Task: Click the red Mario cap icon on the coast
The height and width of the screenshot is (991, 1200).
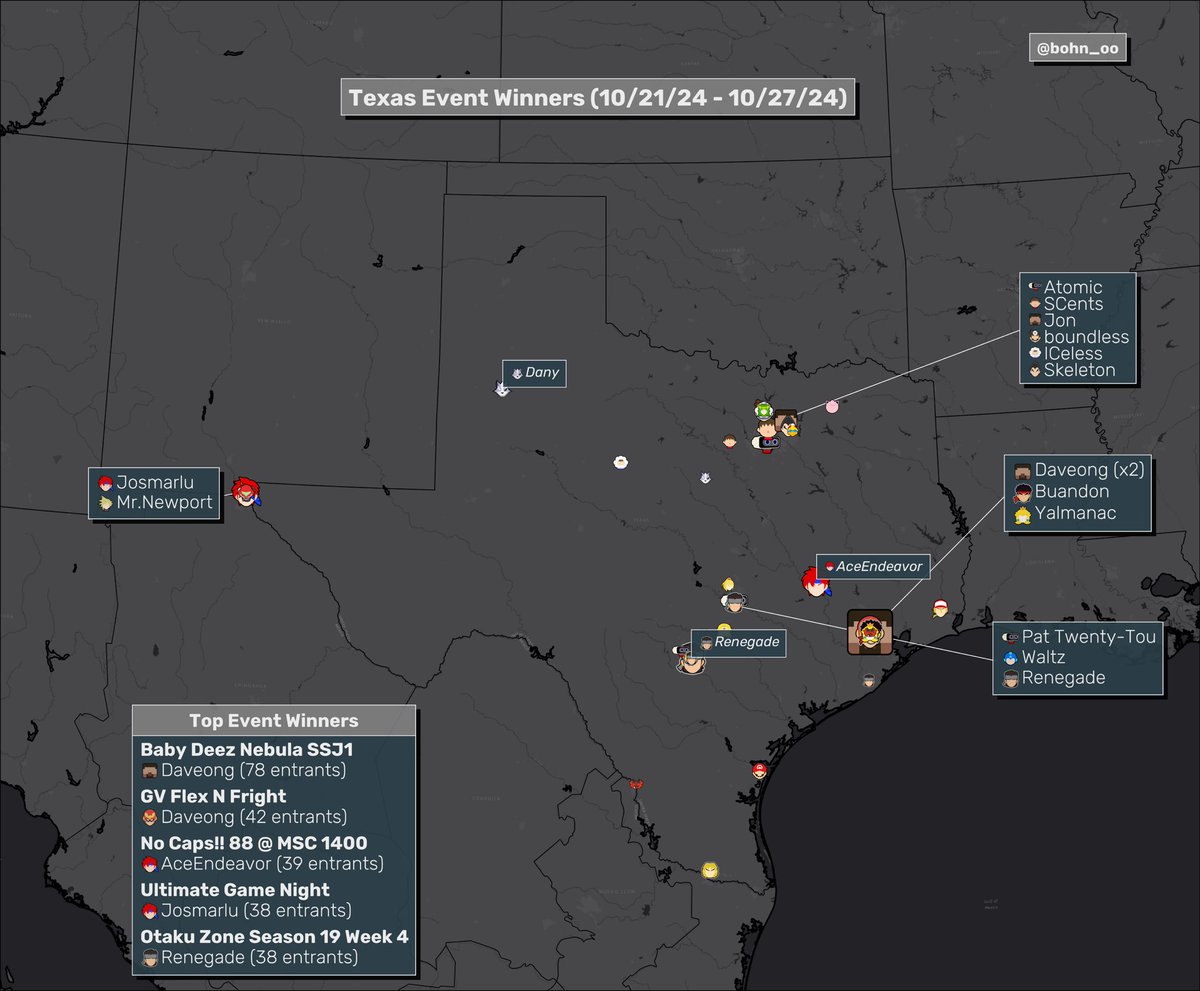Action: tap(760, 771)
